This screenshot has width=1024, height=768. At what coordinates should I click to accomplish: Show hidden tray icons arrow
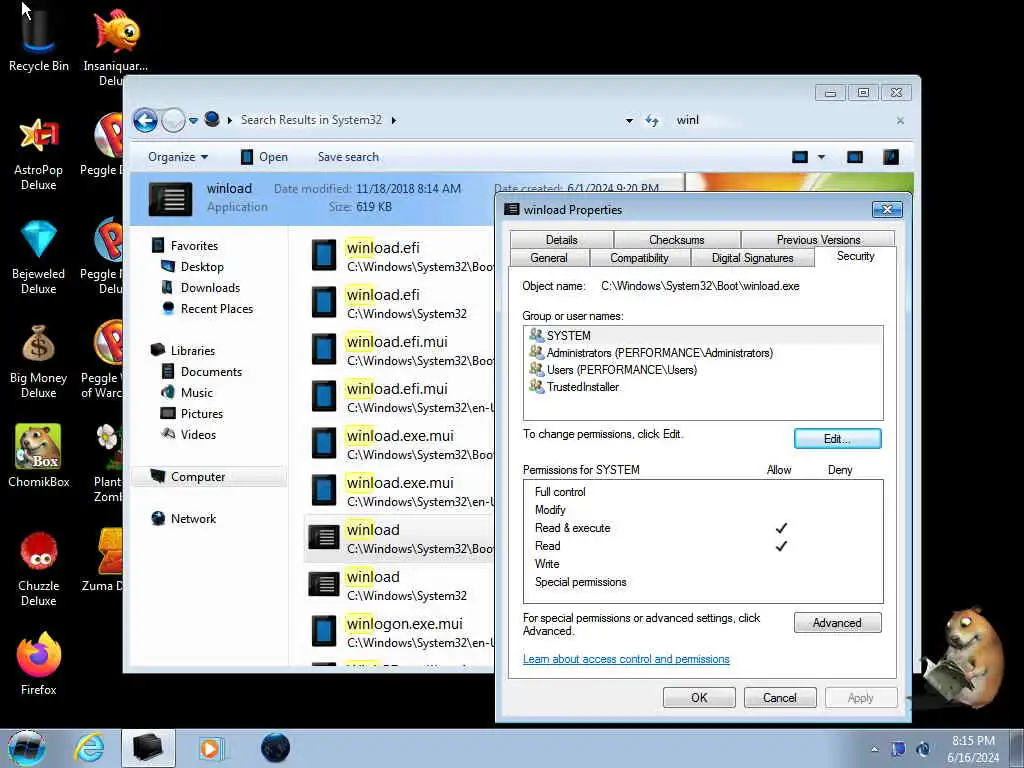pos(874,749)
